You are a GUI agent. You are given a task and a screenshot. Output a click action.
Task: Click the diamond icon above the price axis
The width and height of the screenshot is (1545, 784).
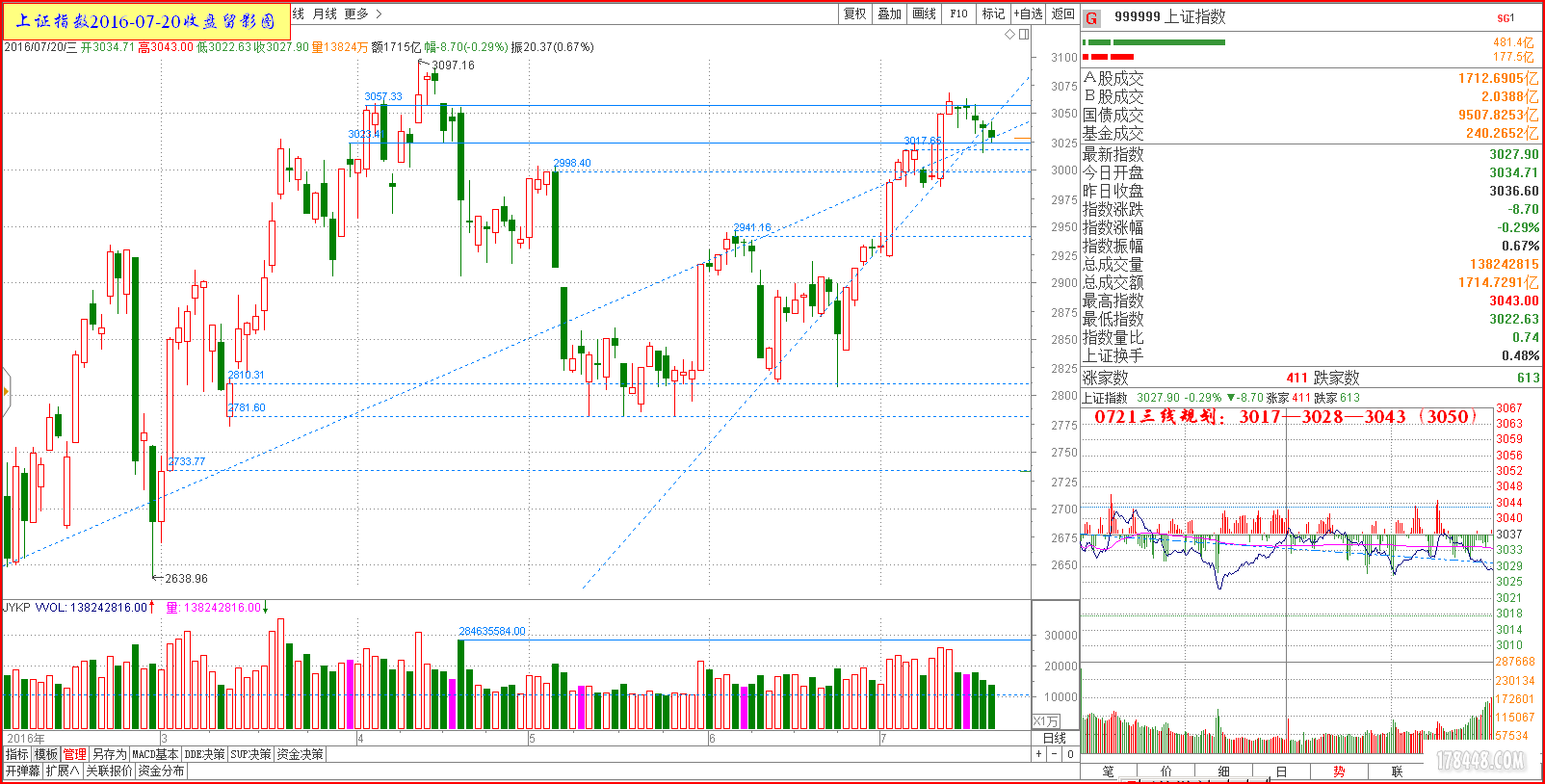click(1009, 34)
